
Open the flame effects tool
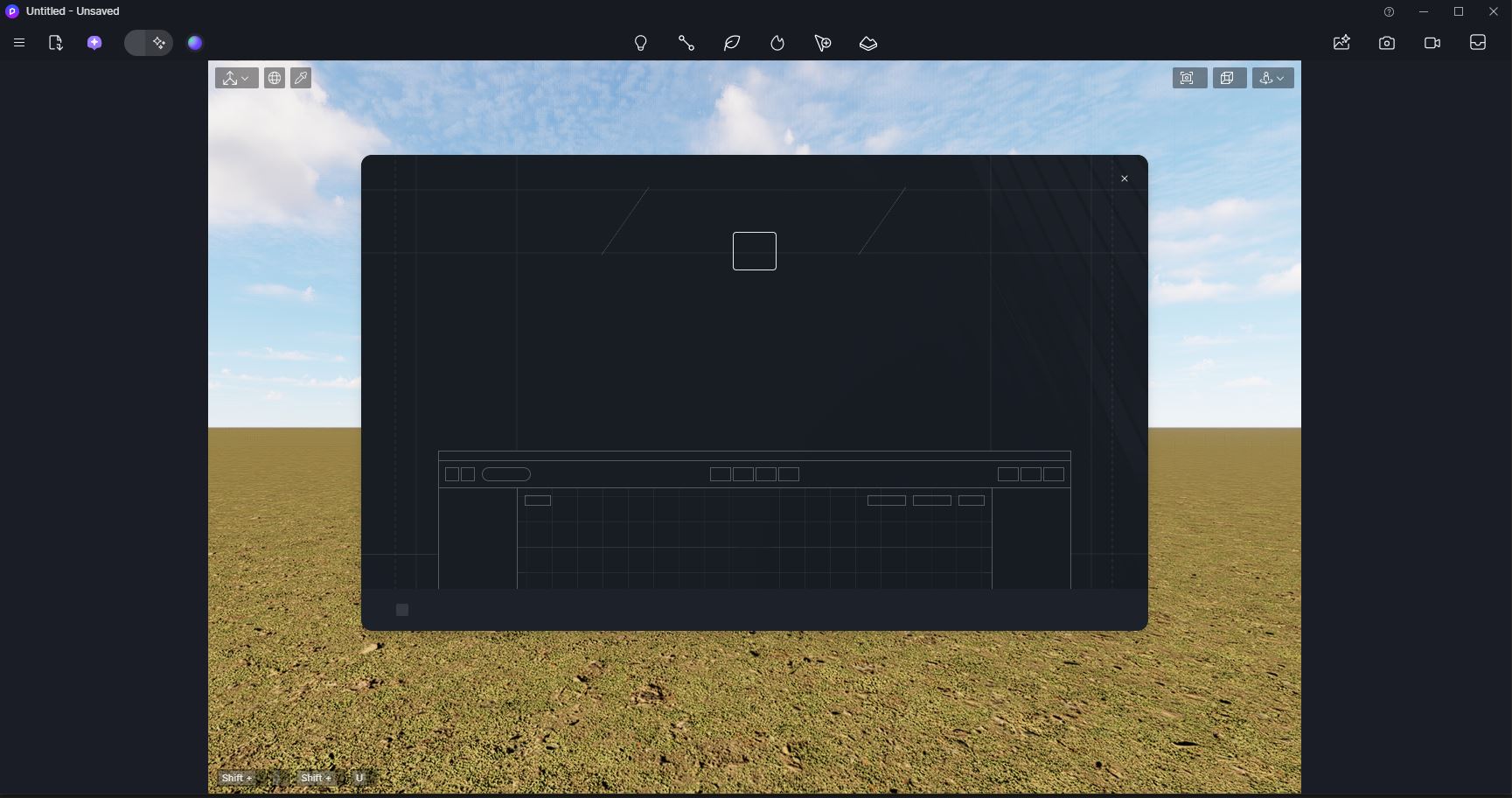pyautogui.click(x=777, y=43)
